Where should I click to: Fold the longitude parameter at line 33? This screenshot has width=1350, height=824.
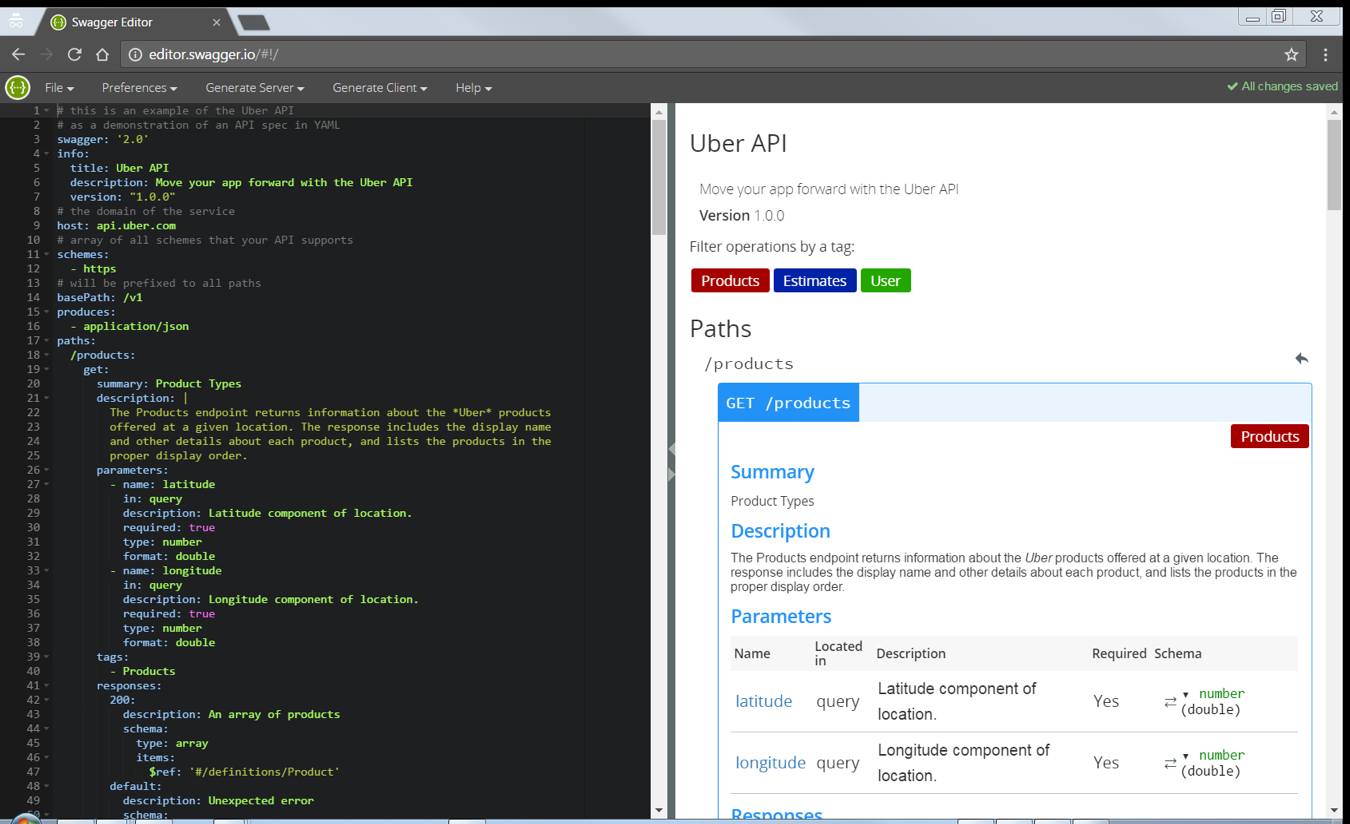click(46, 571)
